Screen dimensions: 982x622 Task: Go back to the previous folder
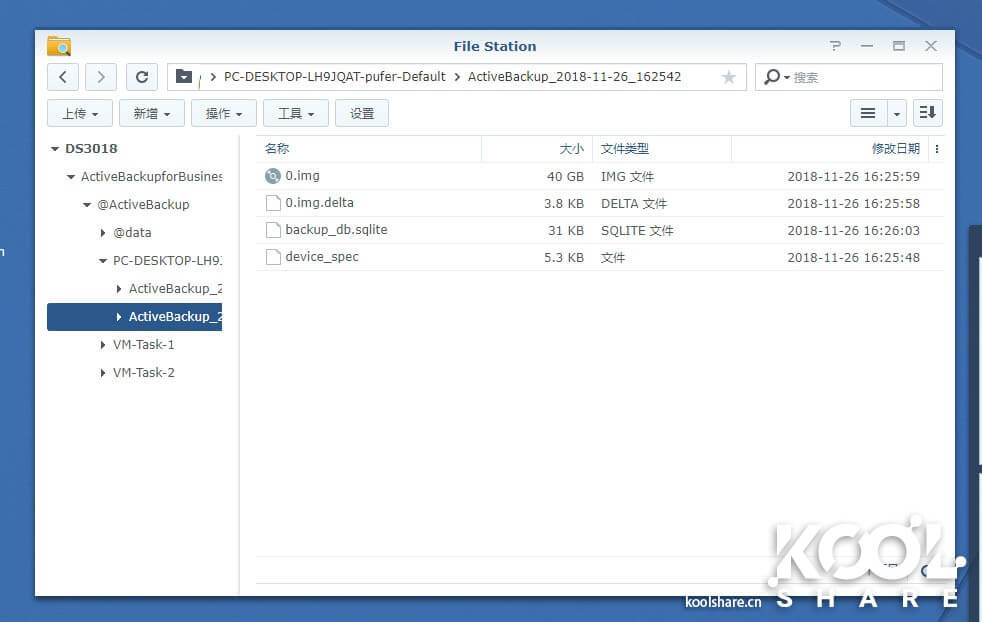click(63, 77)
